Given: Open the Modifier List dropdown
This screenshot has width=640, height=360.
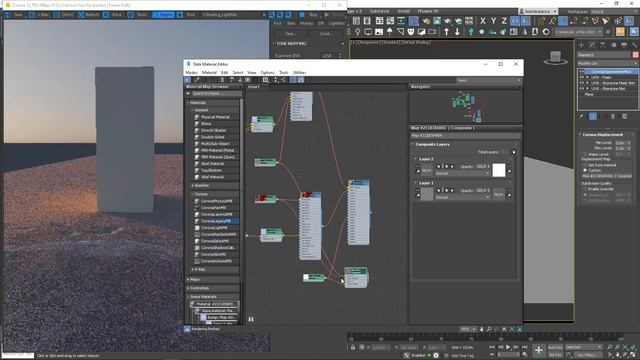Looking at the screenshot, I should tap(608, 63).
